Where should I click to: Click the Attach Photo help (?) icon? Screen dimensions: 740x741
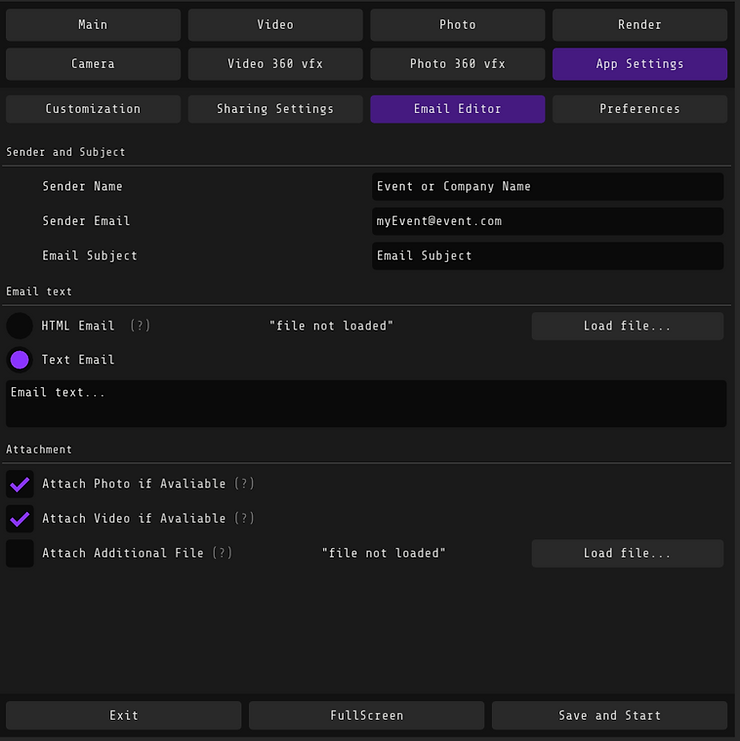[x=244, y=483]
